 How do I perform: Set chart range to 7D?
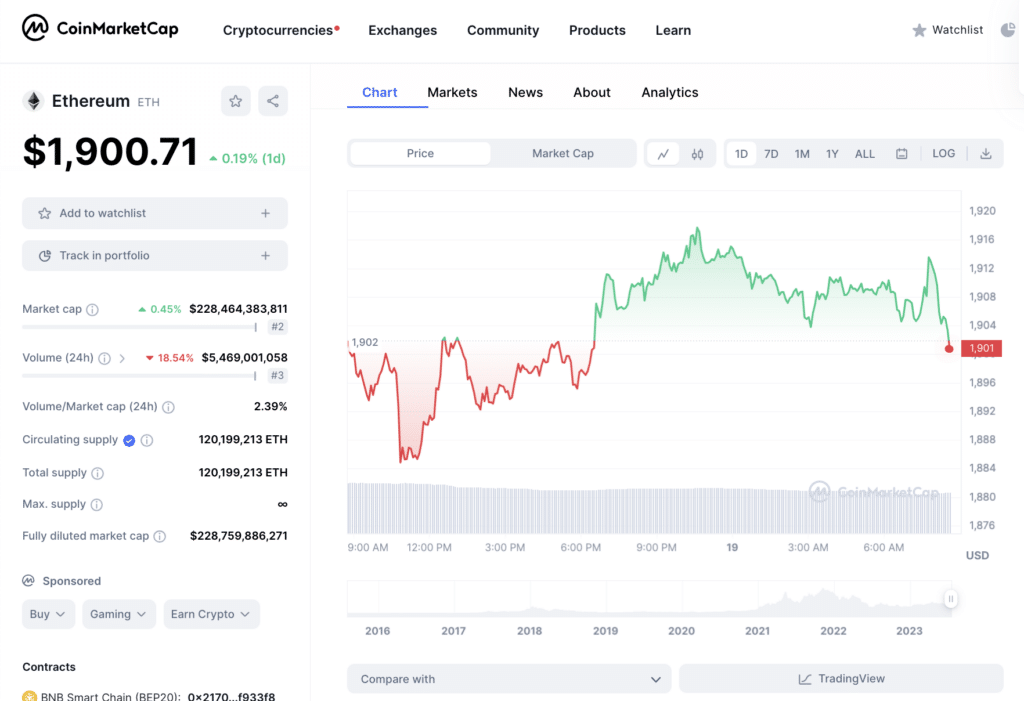point(771,154)
